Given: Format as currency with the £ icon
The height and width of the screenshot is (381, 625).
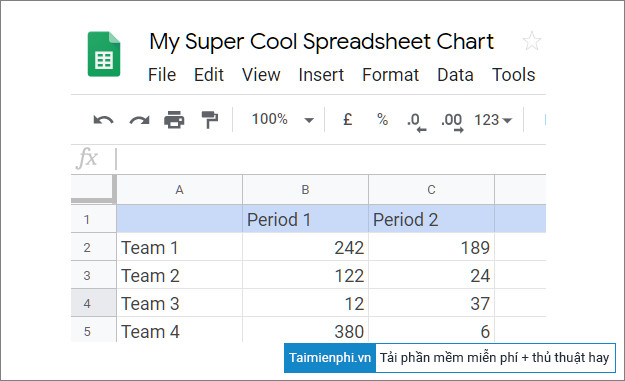Looking at the screenshot, I should pos(348,119).
